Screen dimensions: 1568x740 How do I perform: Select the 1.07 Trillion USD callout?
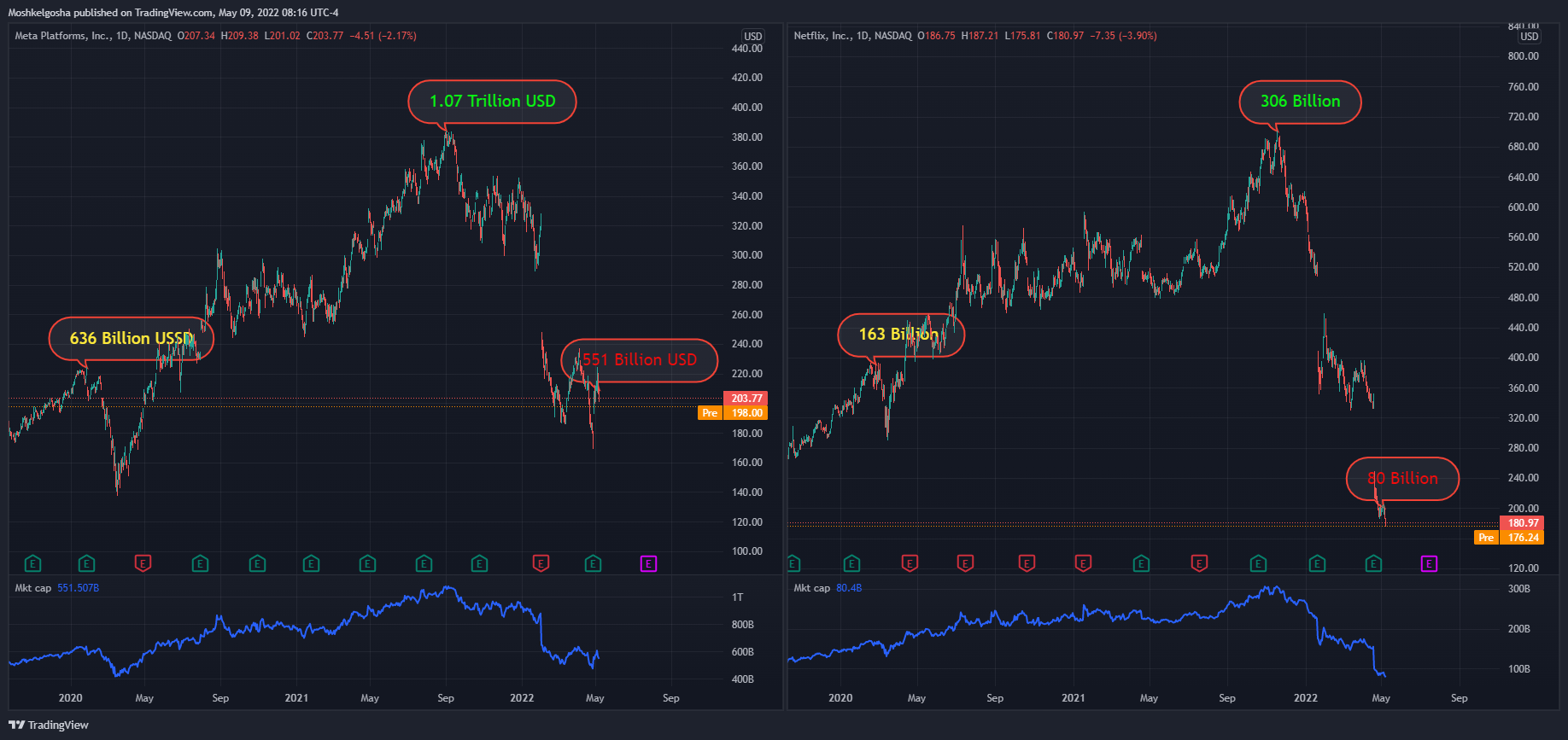coord(493,102)
